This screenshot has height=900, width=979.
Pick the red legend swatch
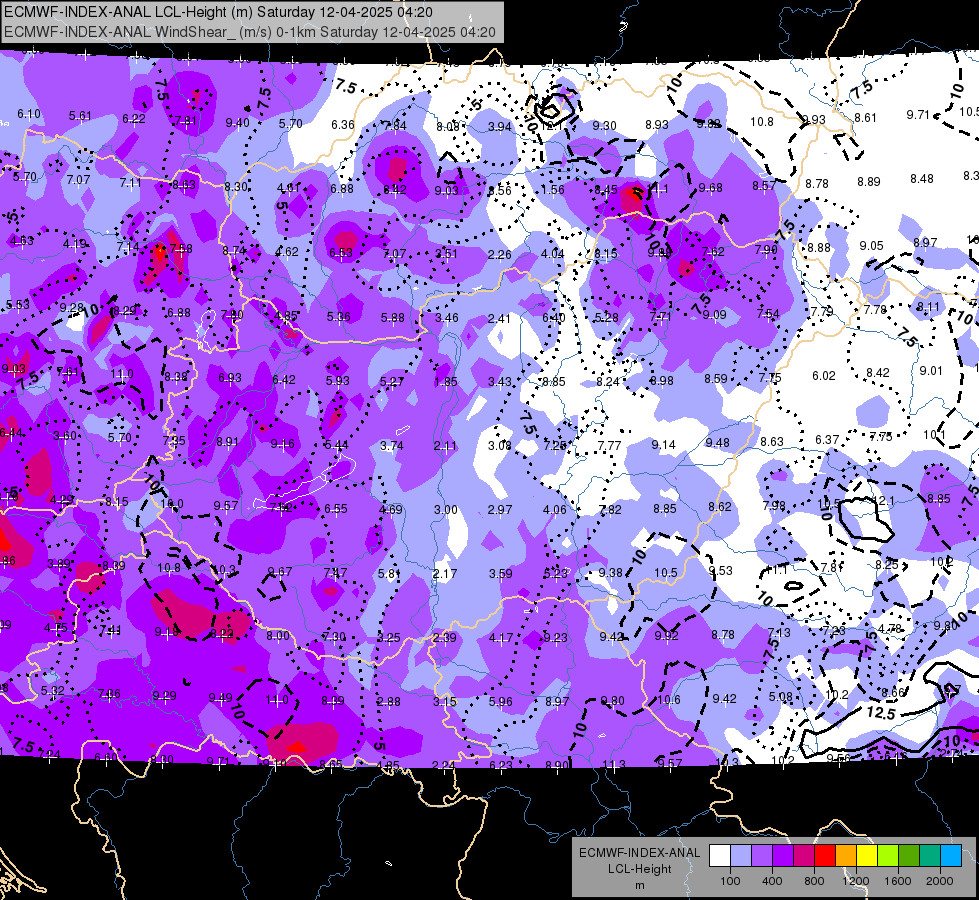(825, 855)
